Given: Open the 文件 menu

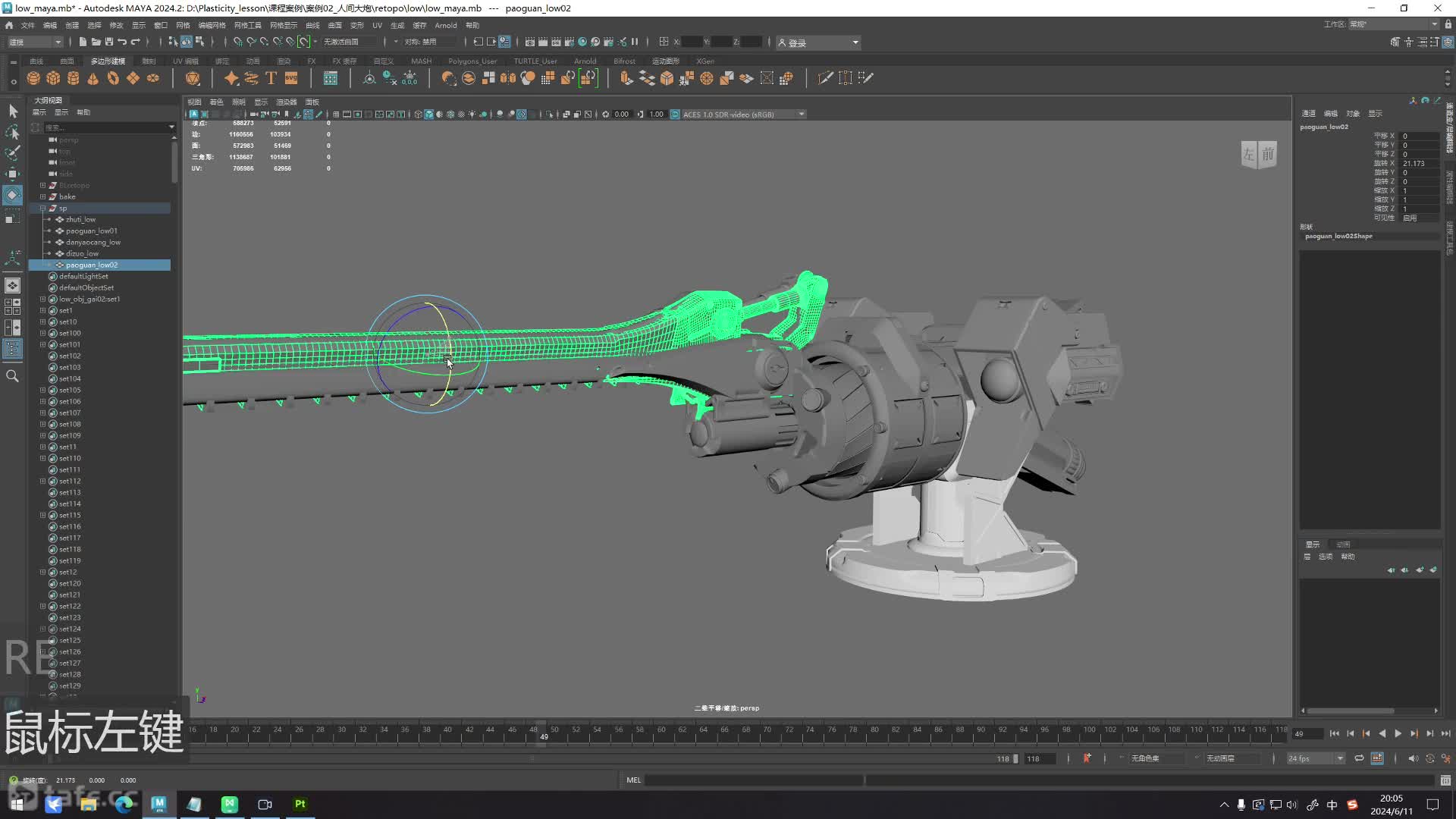Looking at the screenshot, I should click(x=27, y=25).
